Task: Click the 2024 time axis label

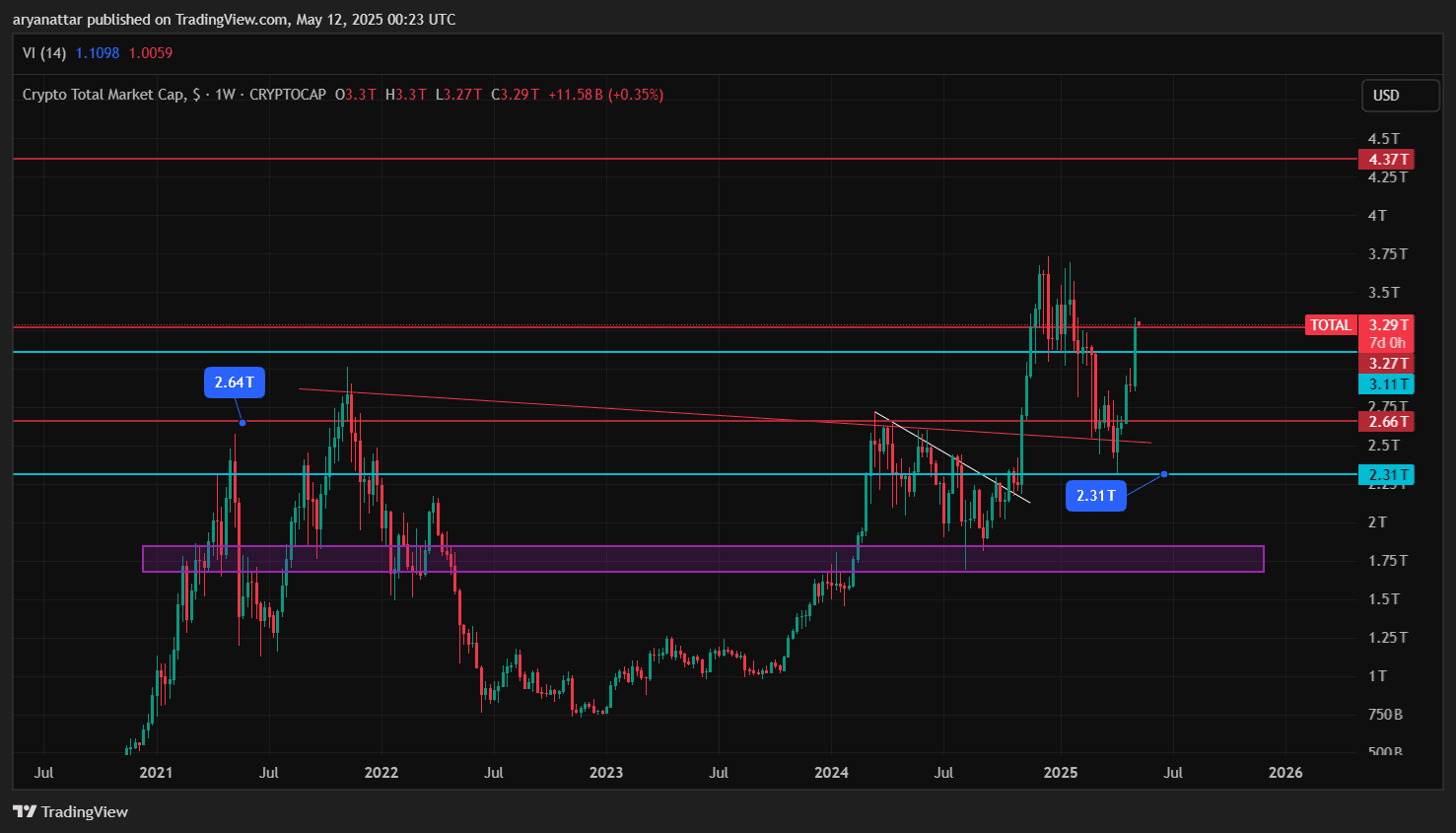Action: coord(831,772)
